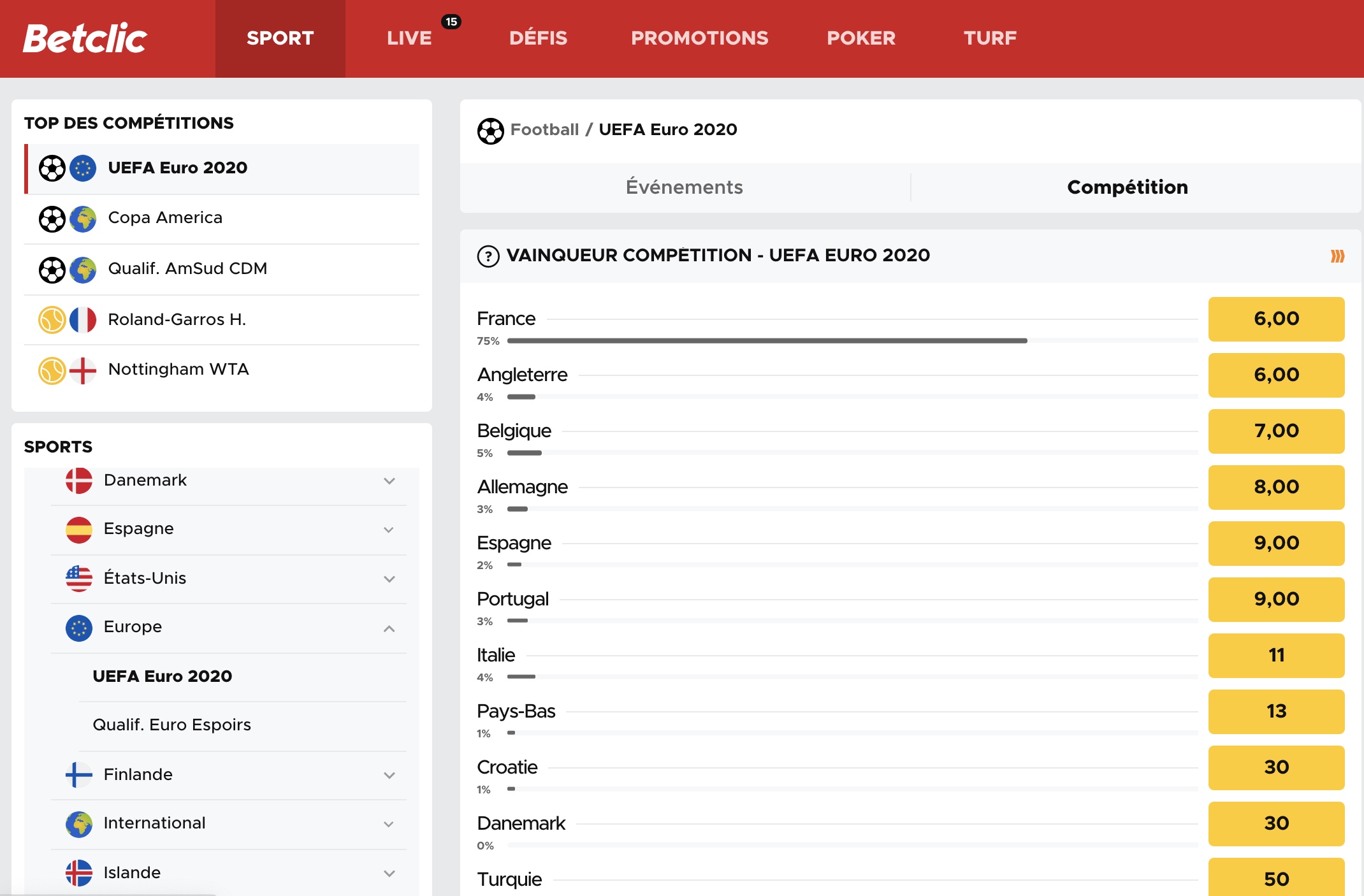Click the football icon beside Copa America

[x=52, y=219]
